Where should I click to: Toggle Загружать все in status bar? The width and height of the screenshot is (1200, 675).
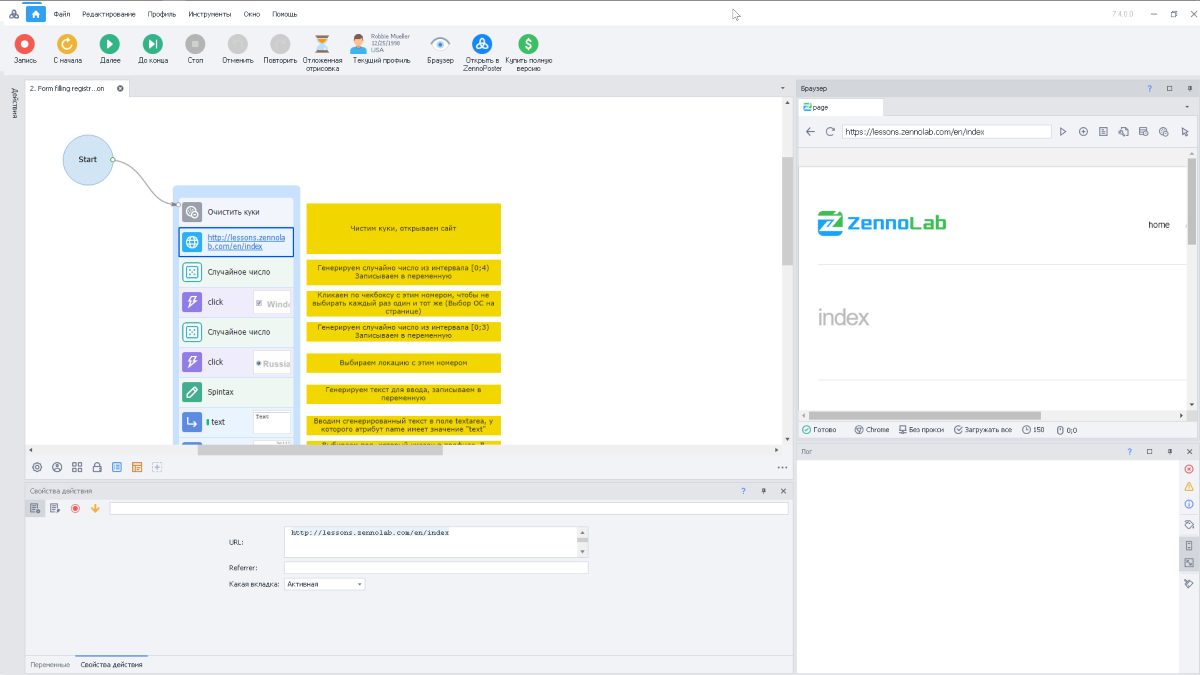click(982, 430)
